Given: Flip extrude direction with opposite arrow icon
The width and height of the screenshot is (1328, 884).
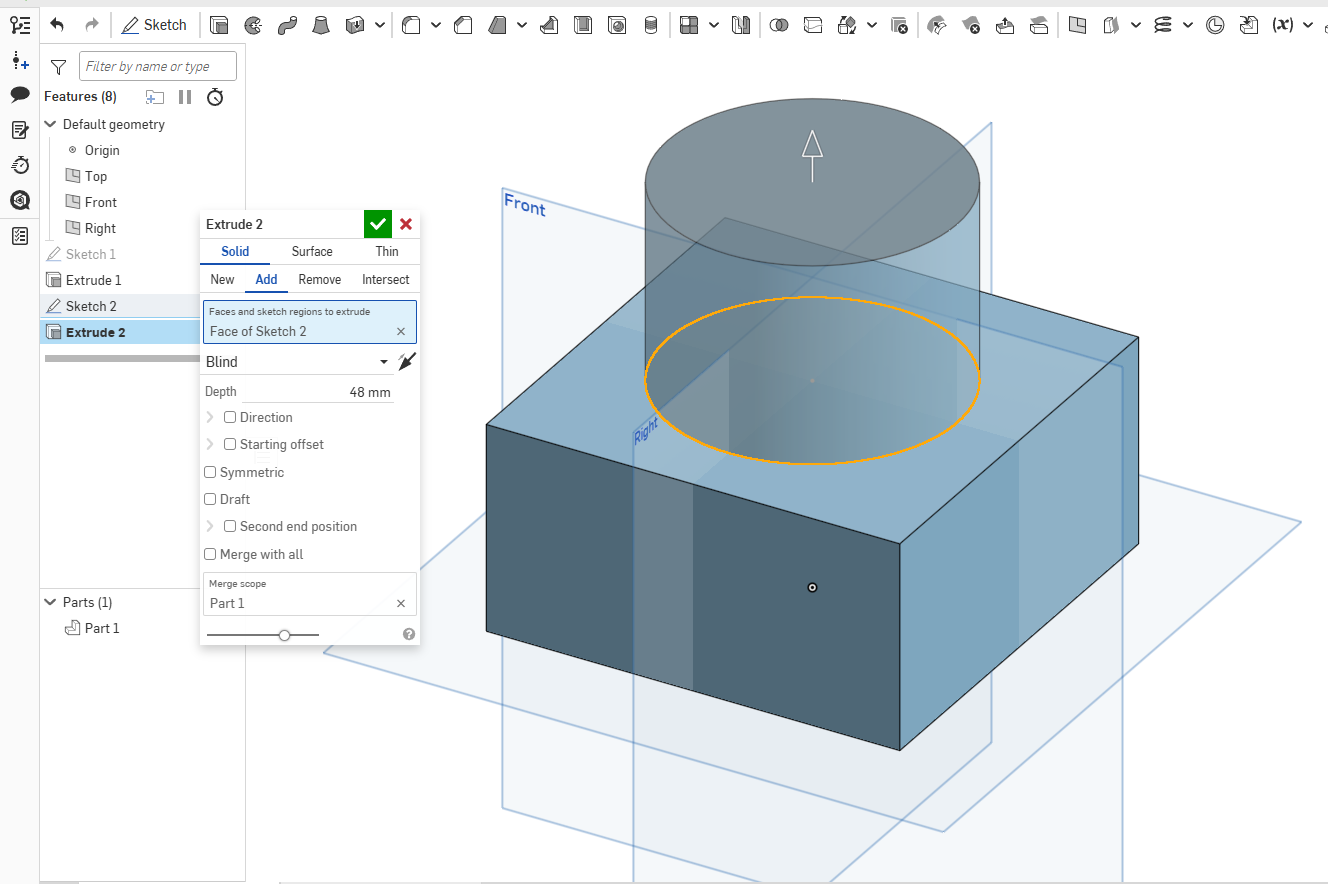Looking at the screenshot, I should click(406, 362).
